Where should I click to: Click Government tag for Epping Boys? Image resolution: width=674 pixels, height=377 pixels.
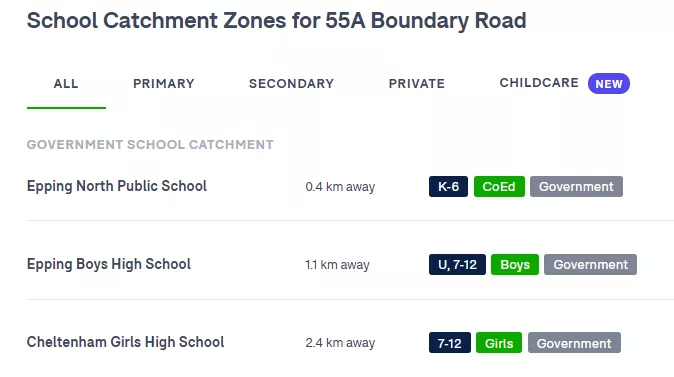point(591,264)
